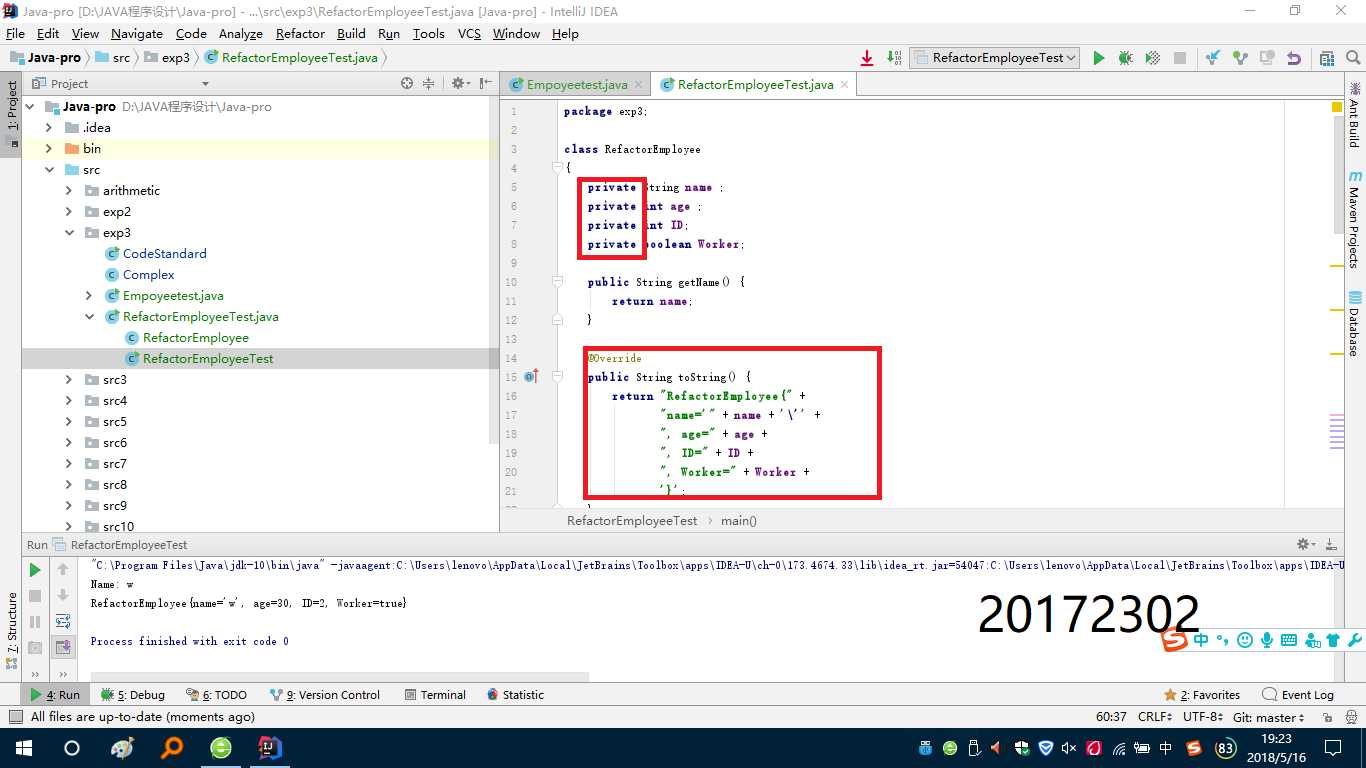1366x768 pixels.
Task: Click Up the Stack Trace arrow in Run panel
Action: [62, 570]
